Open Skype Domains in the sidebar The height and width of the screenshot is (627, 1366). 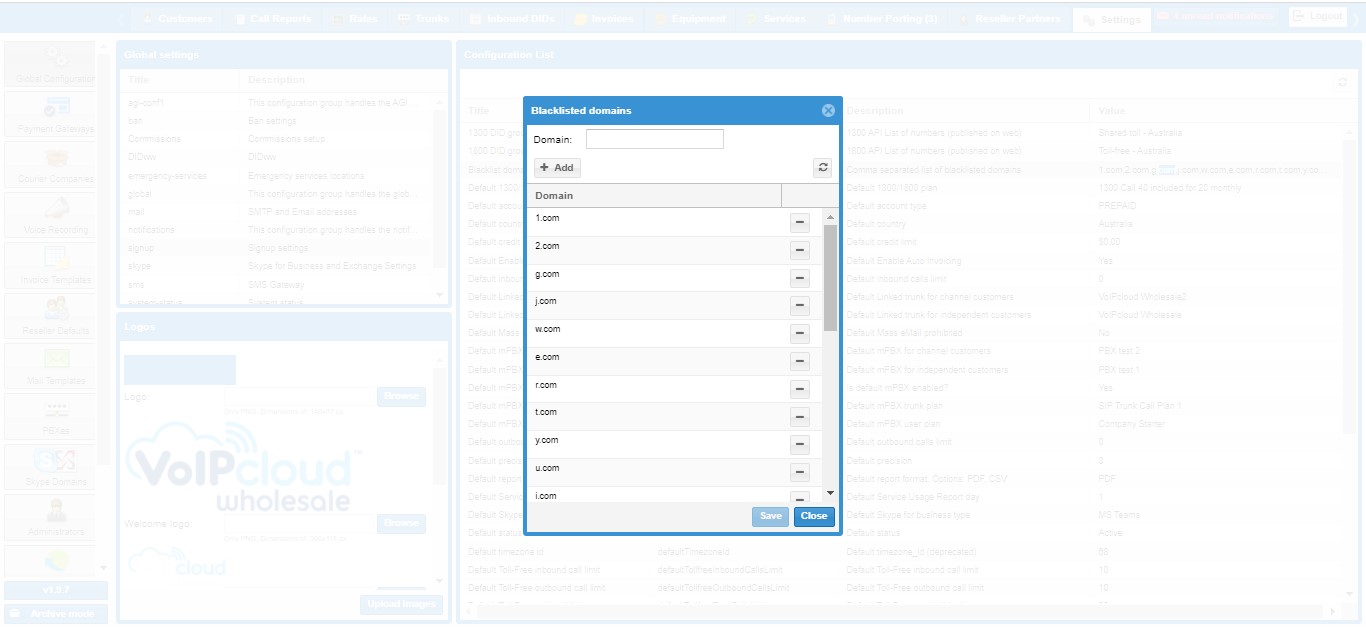point(51,467)
